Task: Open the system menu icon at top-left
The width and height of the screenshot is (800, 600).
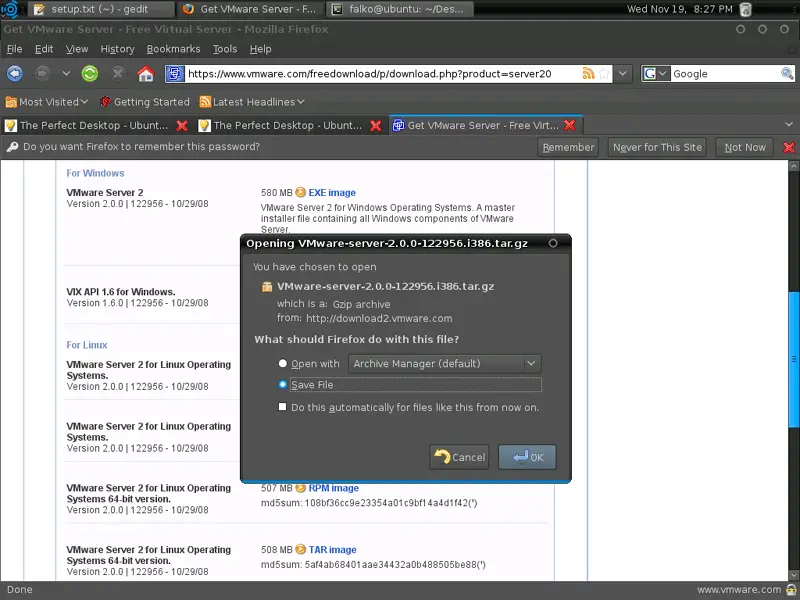Action: point(10,9)
